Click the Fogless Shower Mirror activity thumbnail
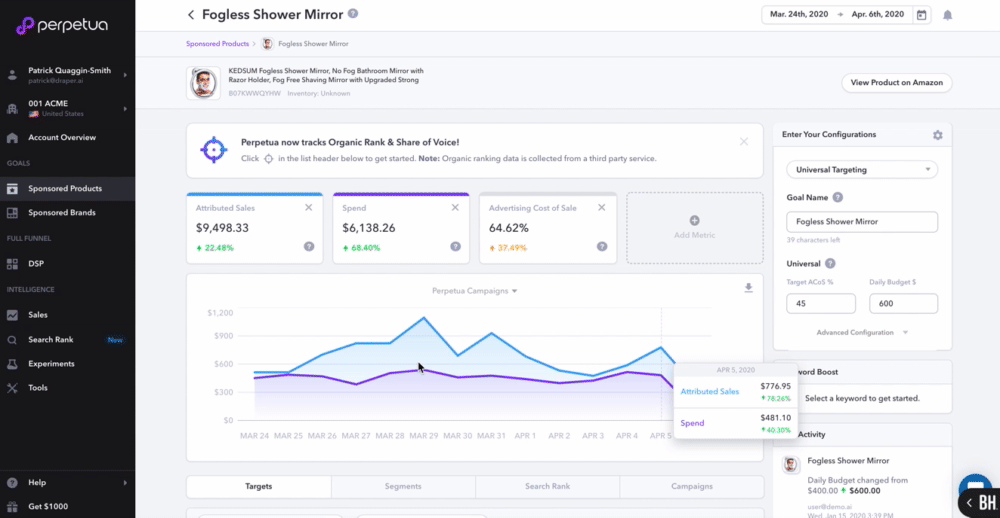1000x518 pixels. pyautogui.click(x=791, y=464)
